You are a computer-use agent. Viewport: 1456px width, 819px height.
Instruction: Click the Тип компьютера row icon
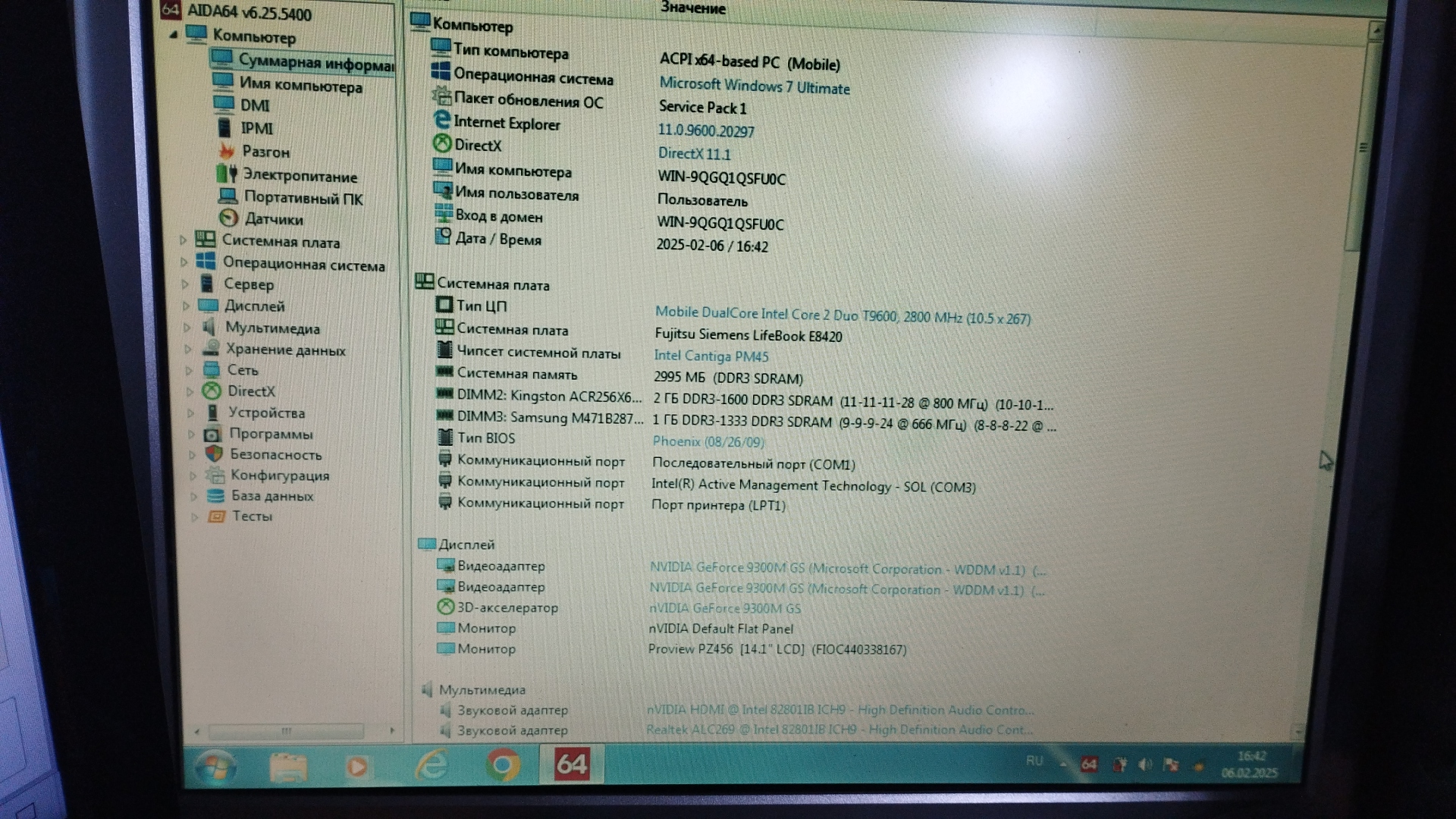pyautogui.click(x=441, y=48)
